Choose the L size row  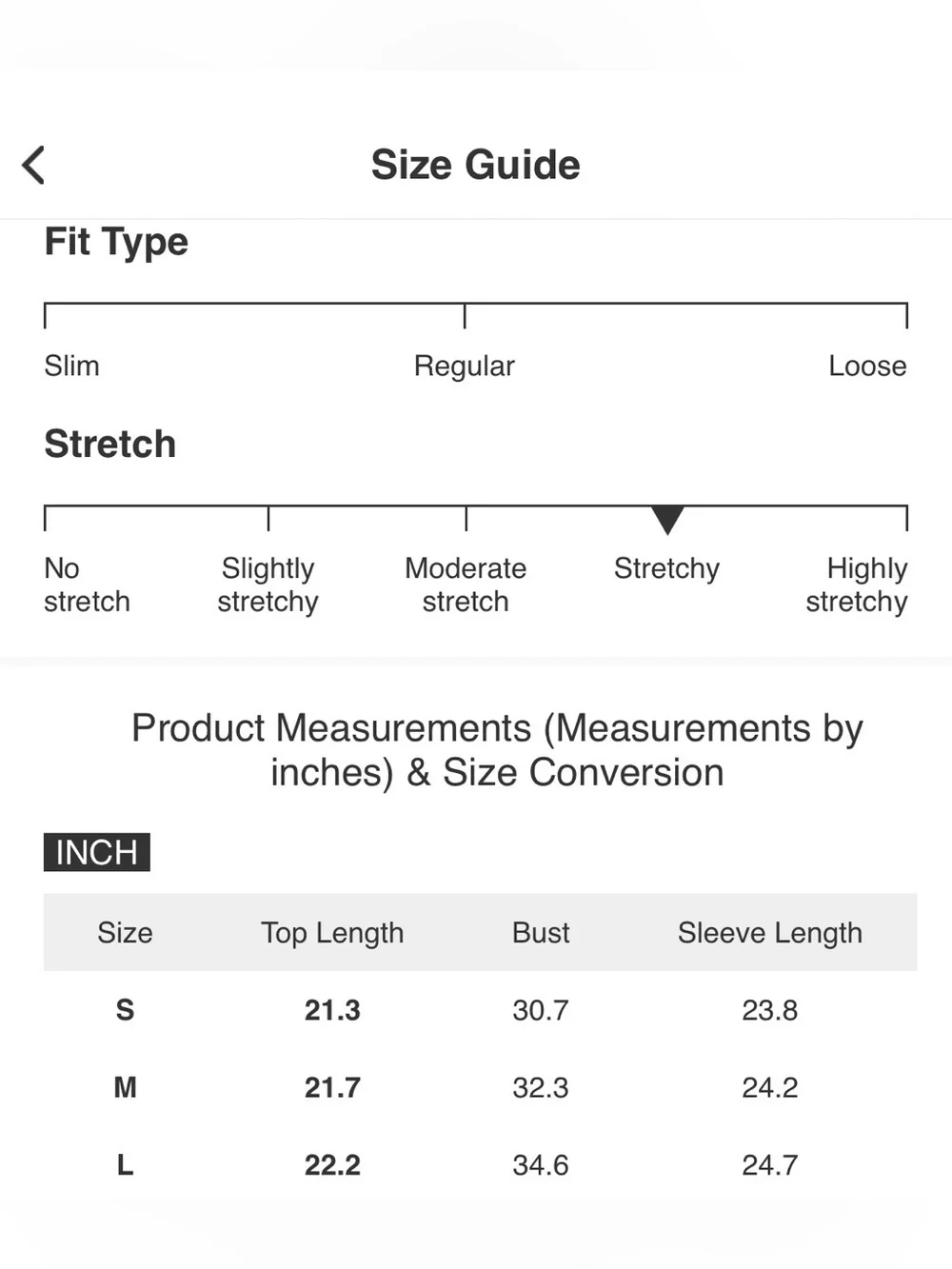pos(480,1164)
